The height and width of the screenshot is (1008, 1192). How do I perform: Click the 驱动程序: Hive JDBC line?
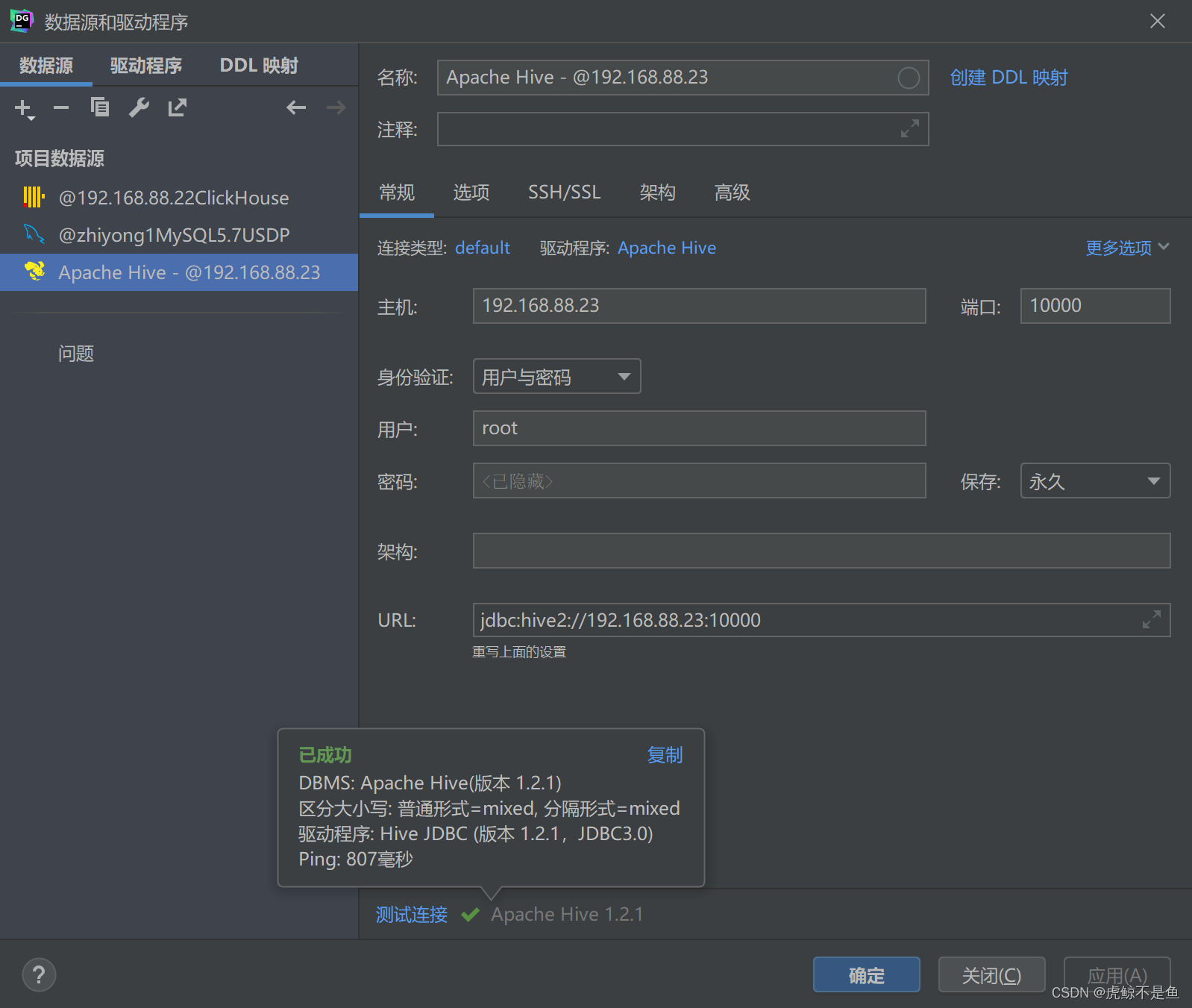point(476,834)
